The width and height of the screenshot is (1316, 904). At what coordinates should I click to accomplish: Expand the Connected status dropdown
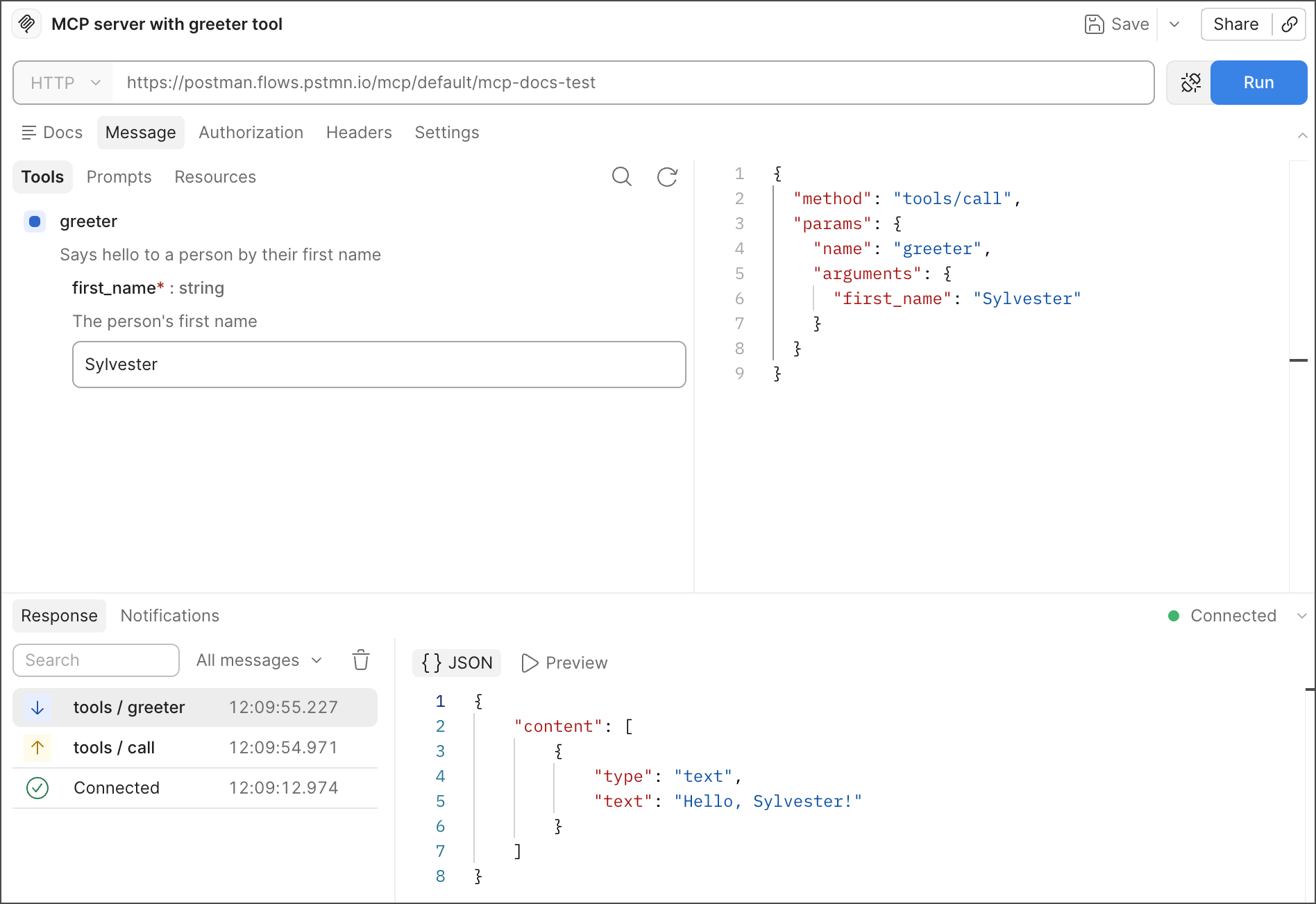1301,616
